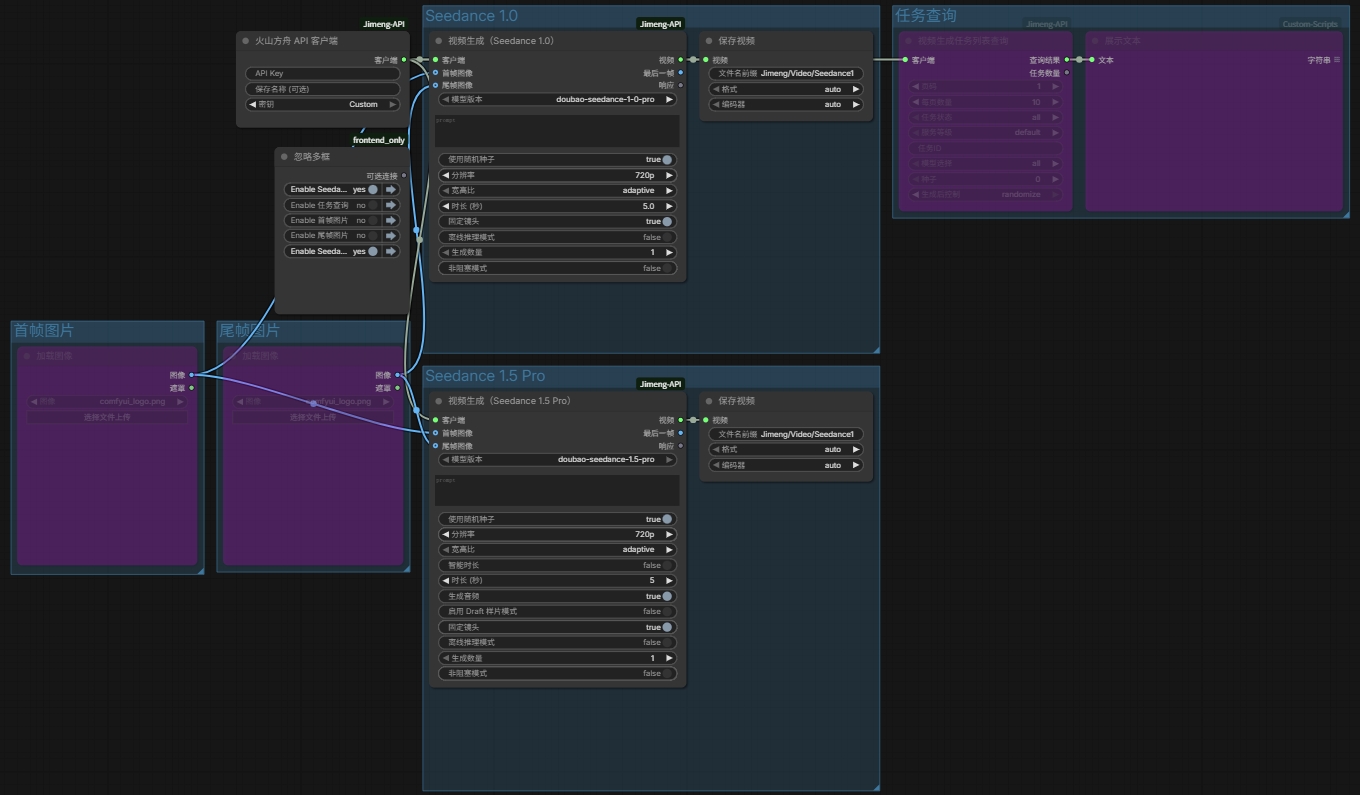Click 选择文件上传 in the 尾帧图片 group

tap(313, 417)
